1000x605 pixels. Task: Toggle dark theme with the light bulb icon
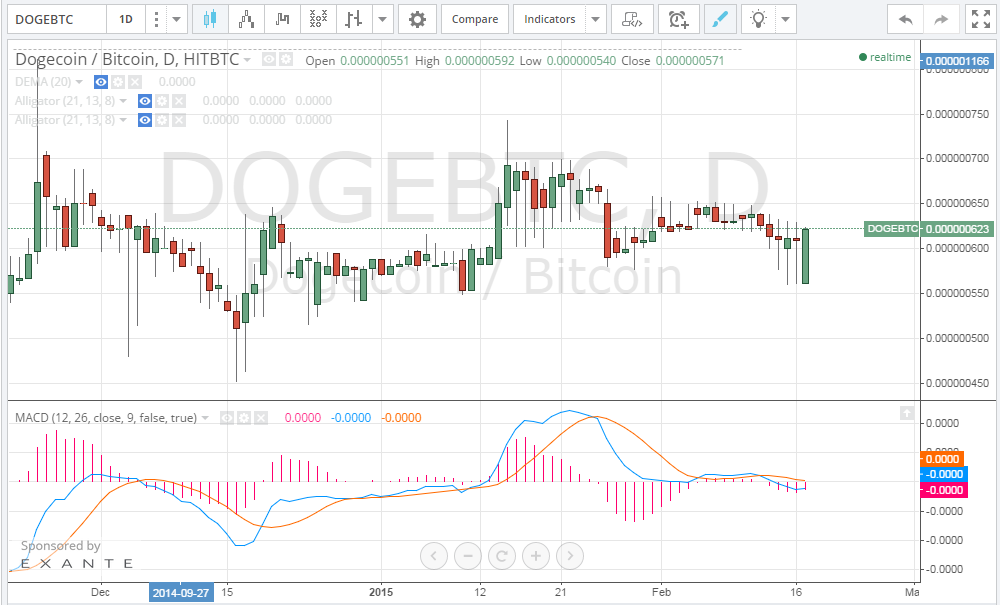pyautogui.click(x=757, y=19)
